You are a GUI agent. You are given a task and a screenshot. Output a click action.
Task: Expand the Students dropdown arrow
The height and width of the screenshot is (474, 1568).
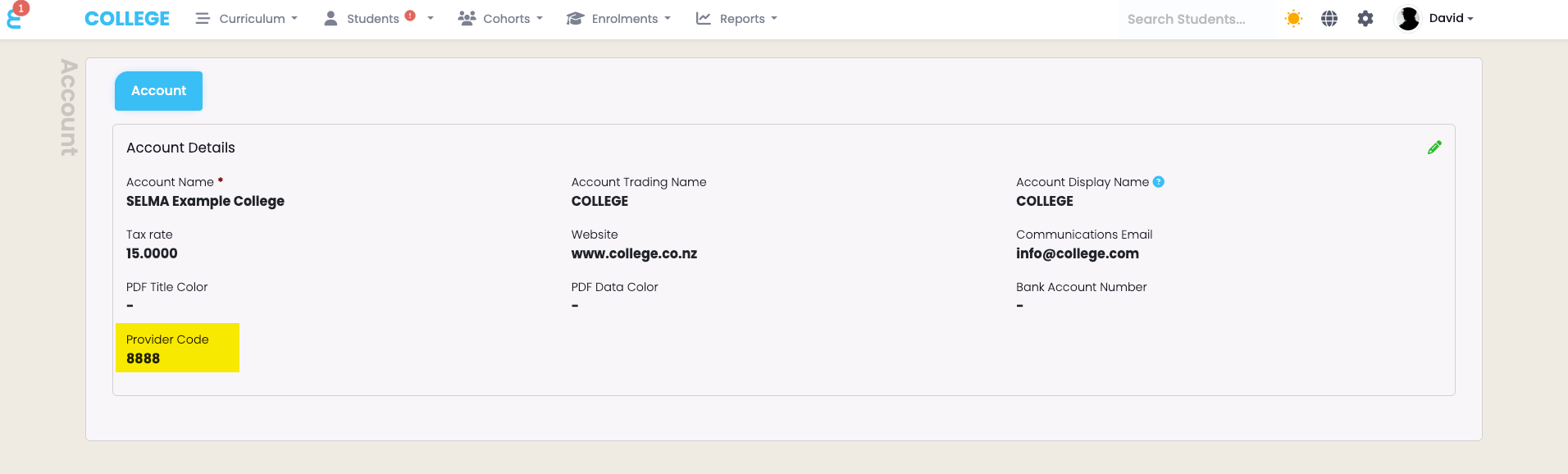tap(430, 19)
